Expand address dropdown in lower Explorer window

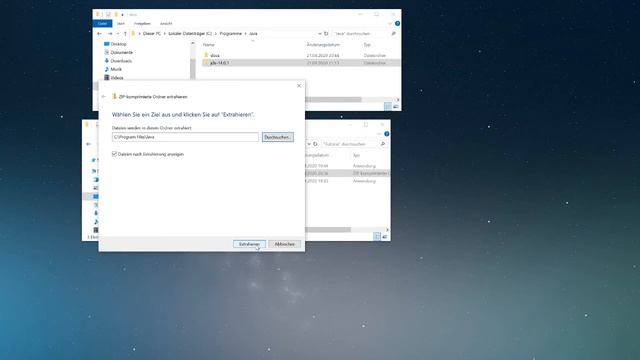coord(309,144)
